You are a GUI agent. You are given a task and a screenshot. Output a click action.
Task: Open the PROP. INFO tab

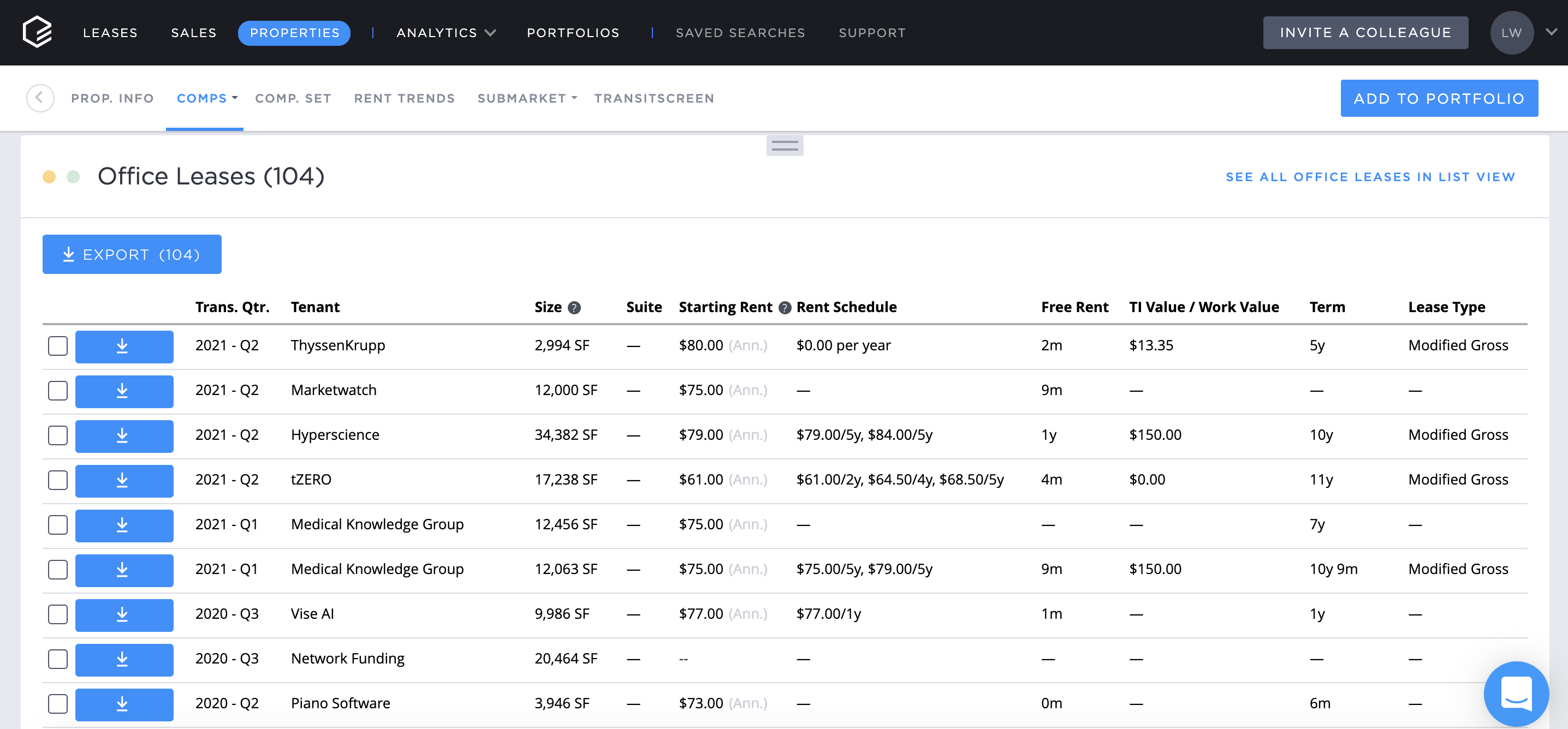tap(113, 97)
